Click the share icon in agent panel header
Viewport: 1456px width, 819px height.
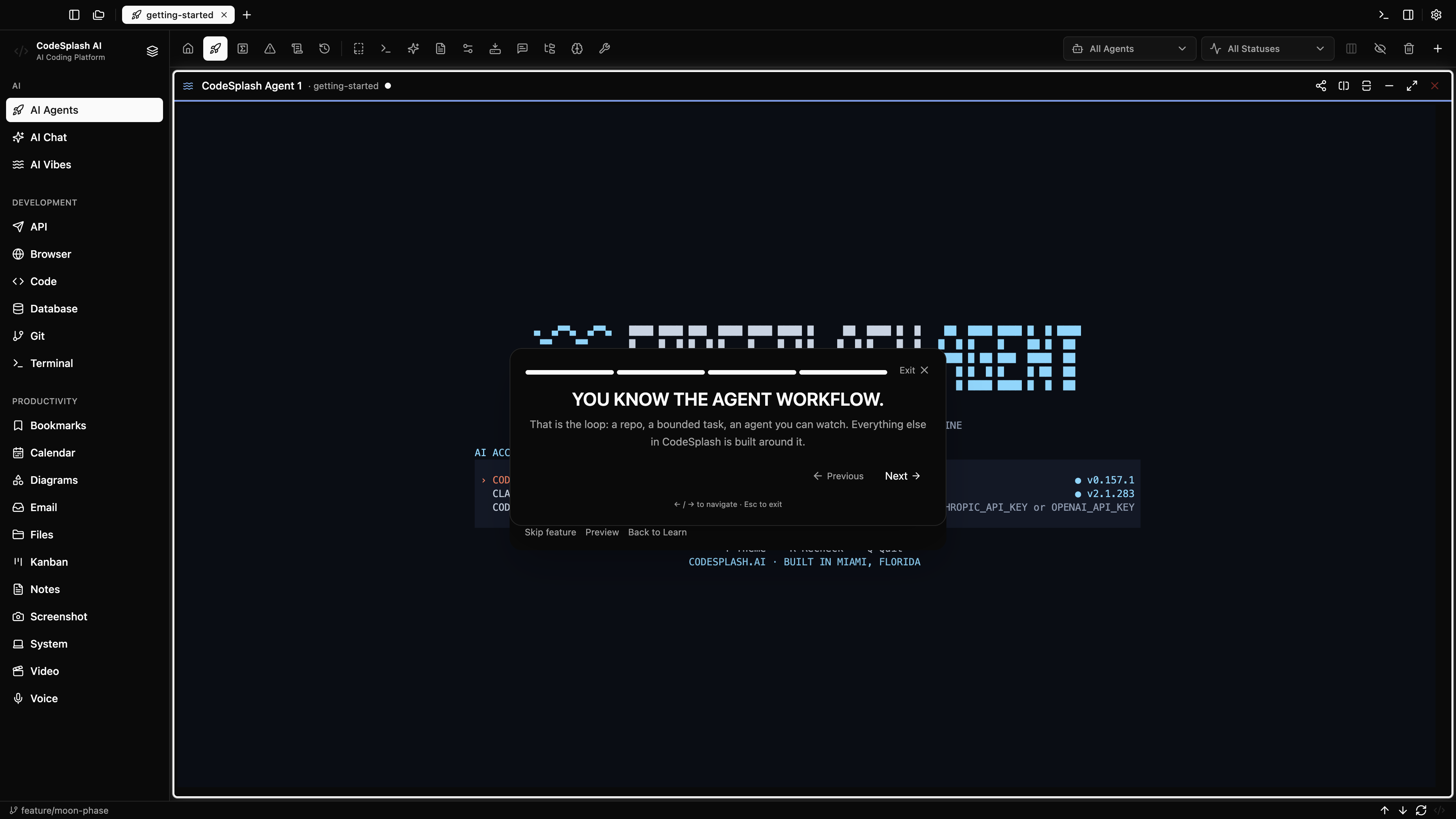1321,86
